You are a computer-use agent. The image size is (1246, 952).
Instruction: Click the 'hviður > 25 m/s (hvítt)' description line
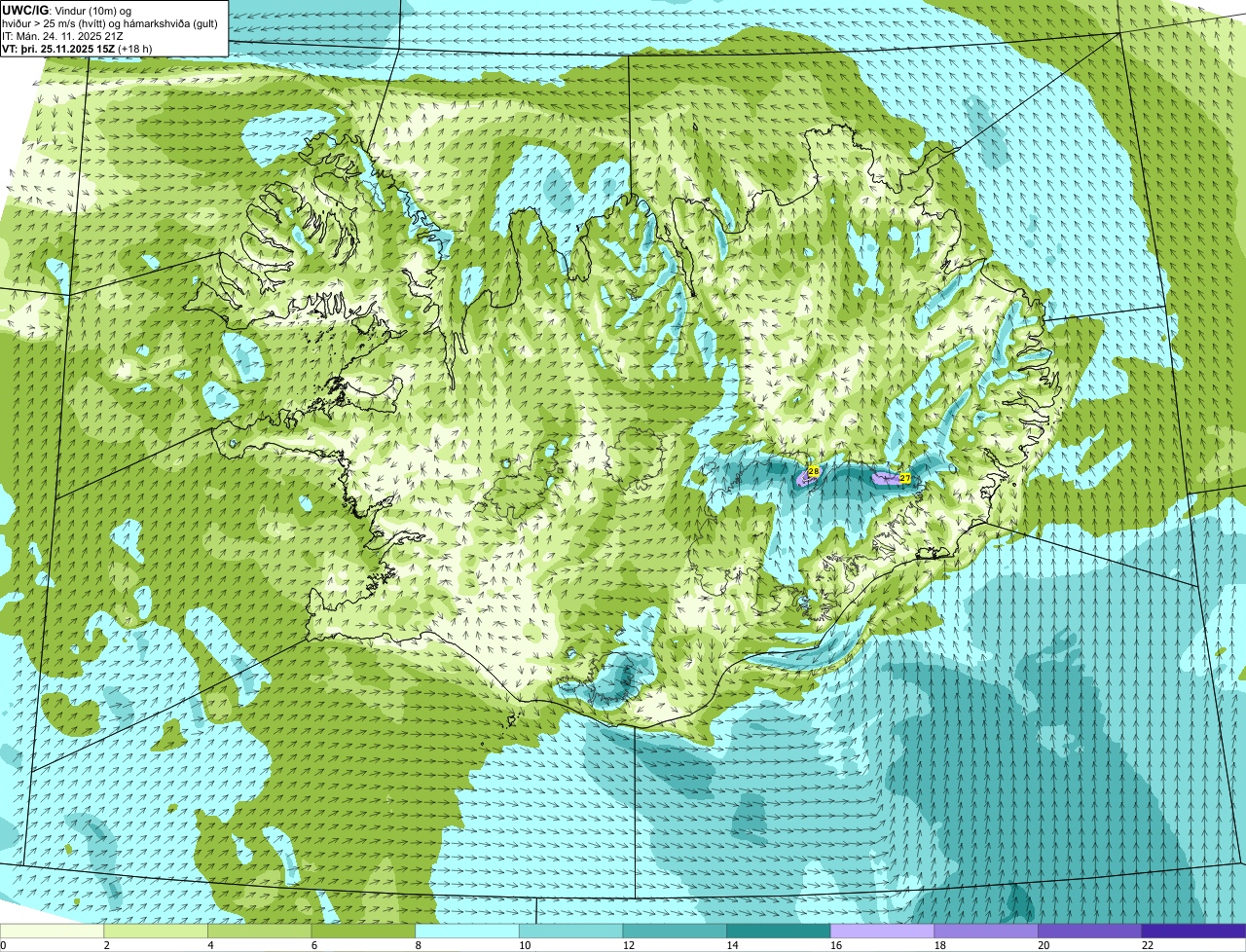110,23
